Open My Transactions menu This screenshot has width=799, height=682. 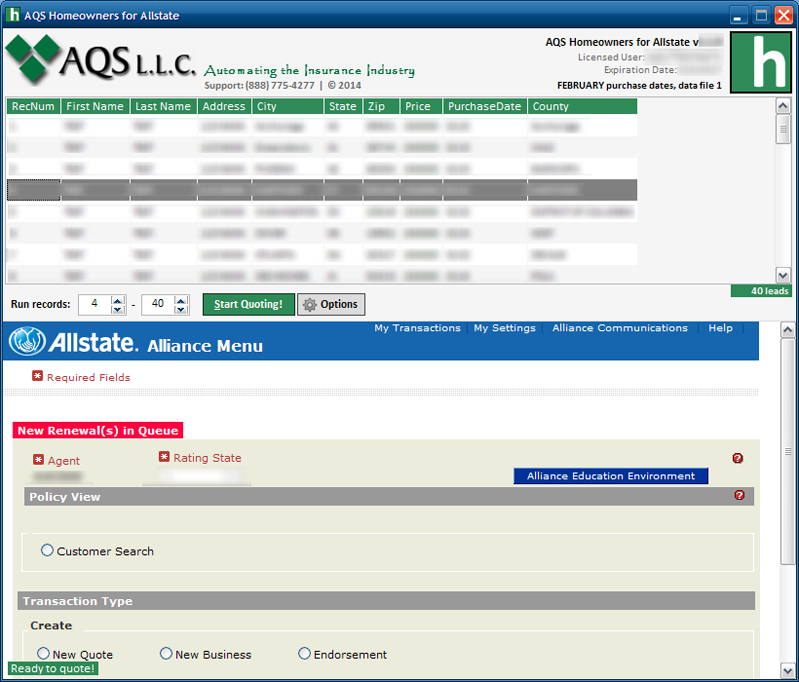[x=417, y=328]
